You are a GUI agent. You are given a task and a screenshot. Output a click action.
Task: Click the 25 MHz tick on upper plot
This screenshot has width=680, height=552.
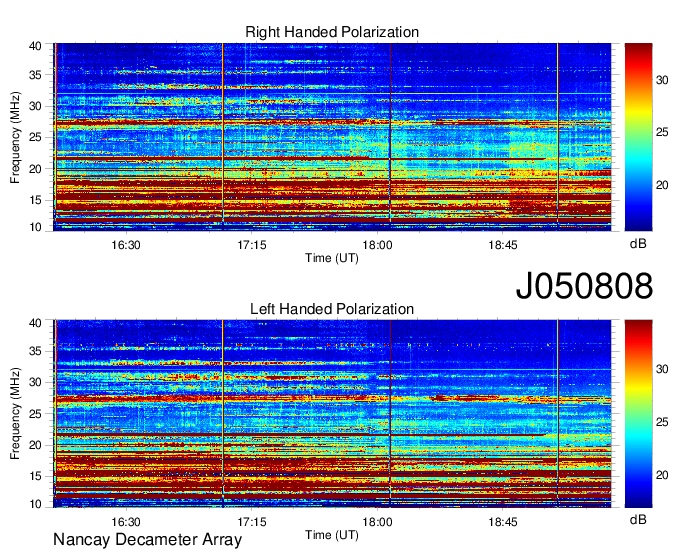(36, 137)
